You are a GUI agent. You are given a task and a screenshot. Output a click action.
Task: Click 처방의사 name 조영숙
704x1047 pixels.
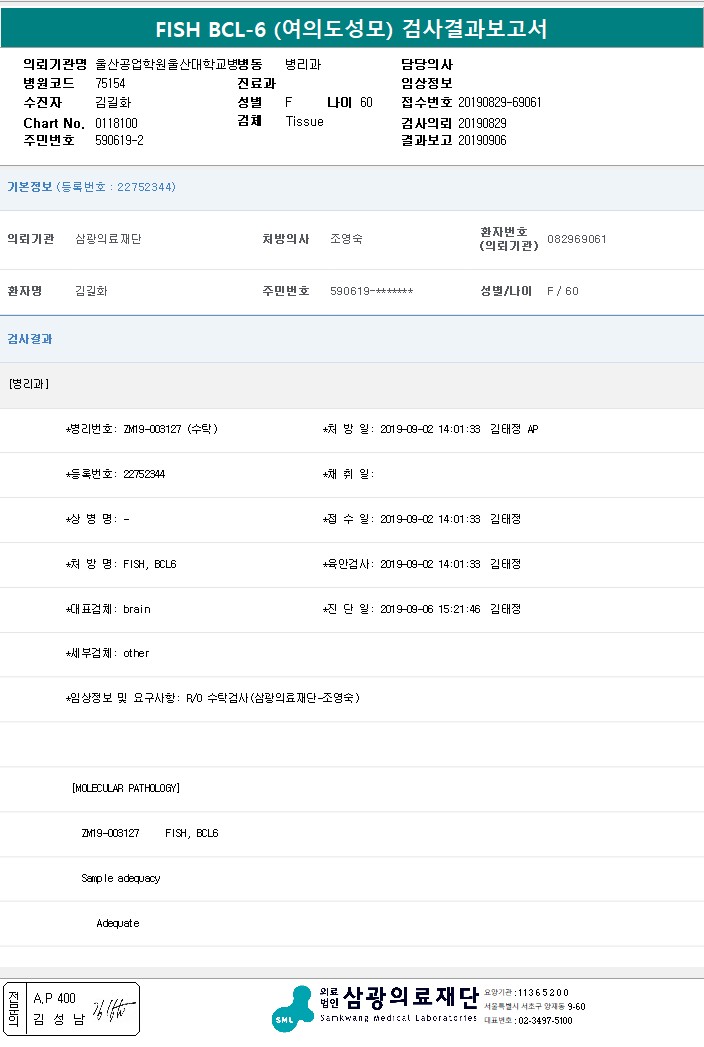click(346, 239)
